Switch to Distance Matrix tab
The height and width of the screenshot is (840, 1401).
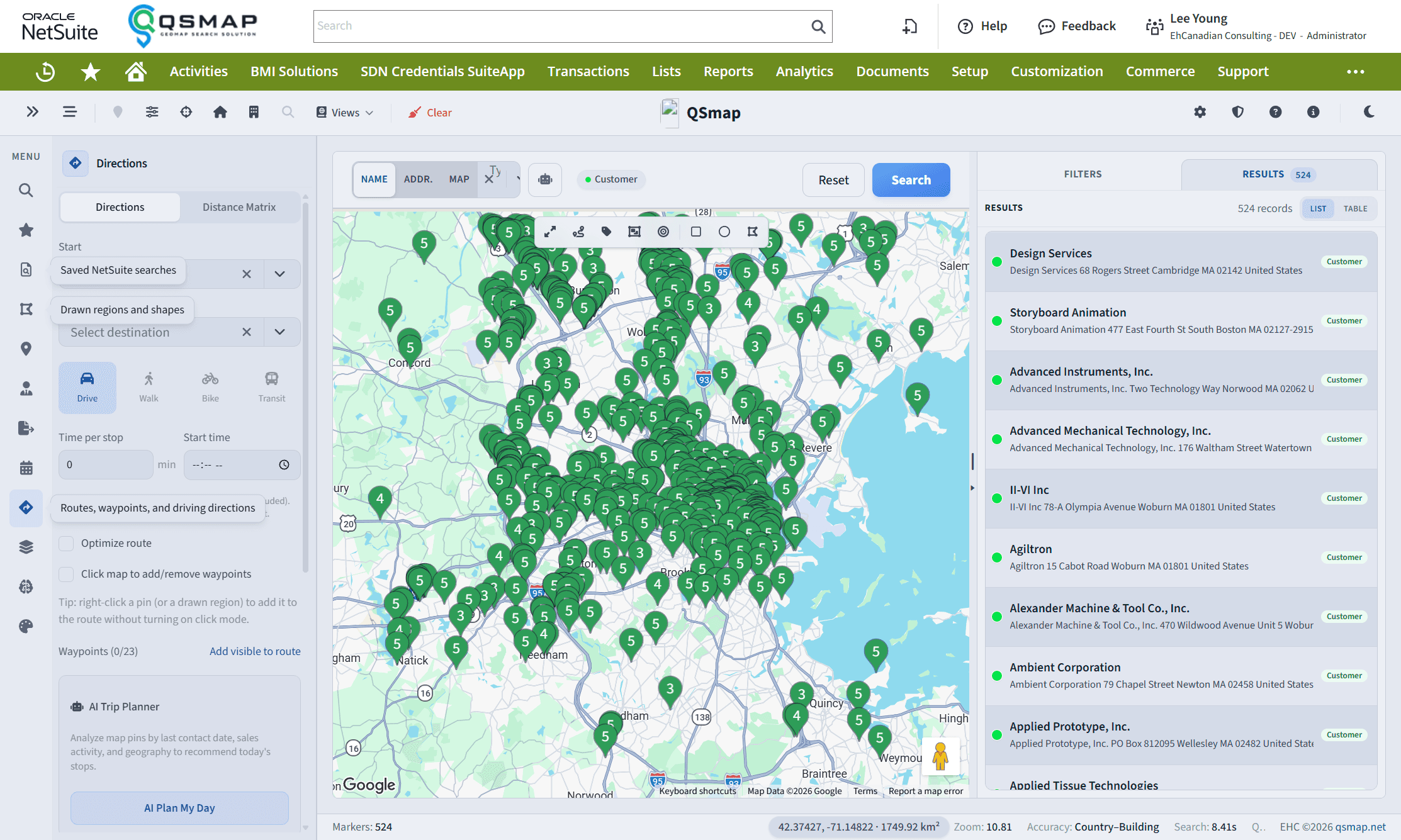coord(239,207)
